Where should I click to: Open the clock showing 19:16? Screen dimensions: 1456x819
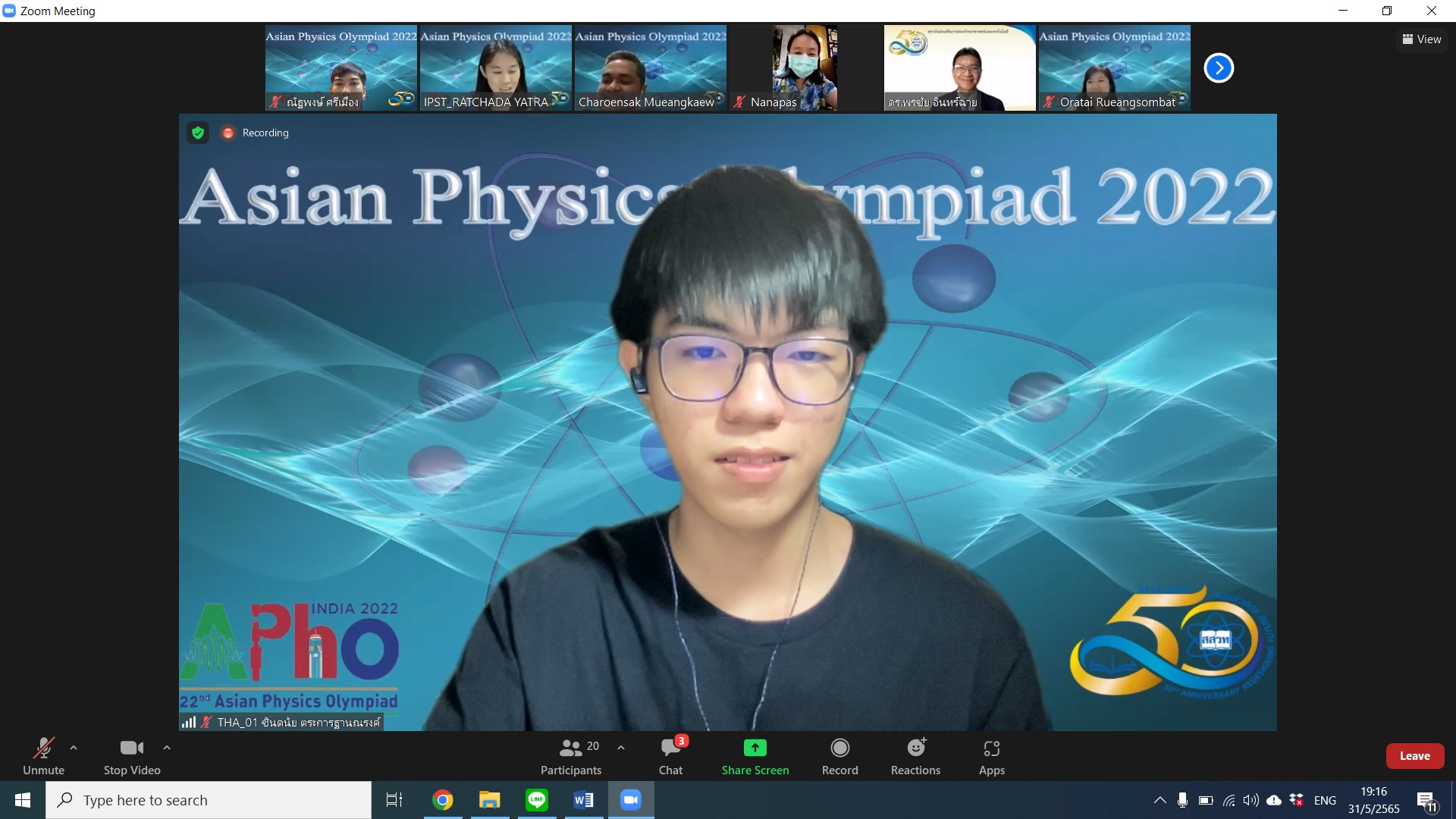[x=1373, y=800]
